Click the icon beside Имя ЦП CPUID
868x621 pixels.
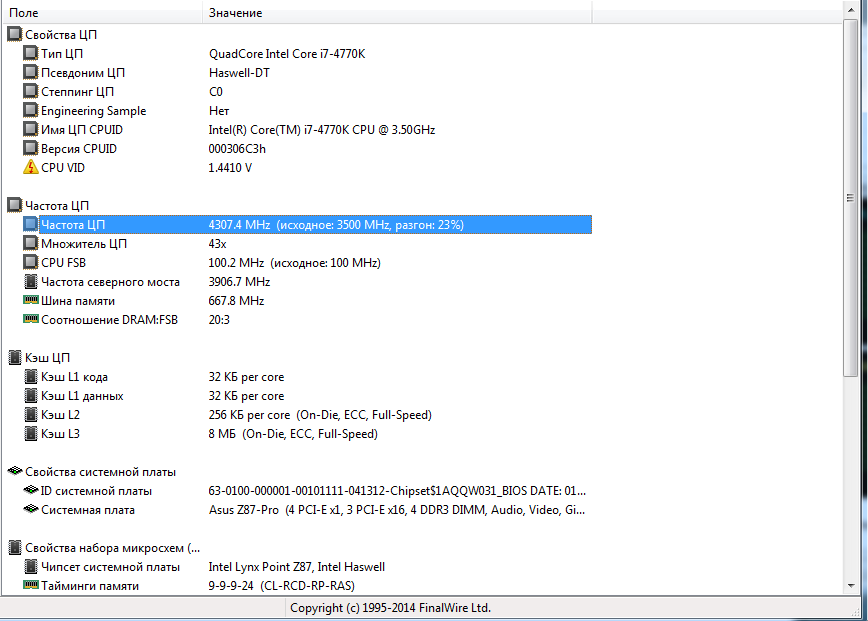[x=30, y=129]
